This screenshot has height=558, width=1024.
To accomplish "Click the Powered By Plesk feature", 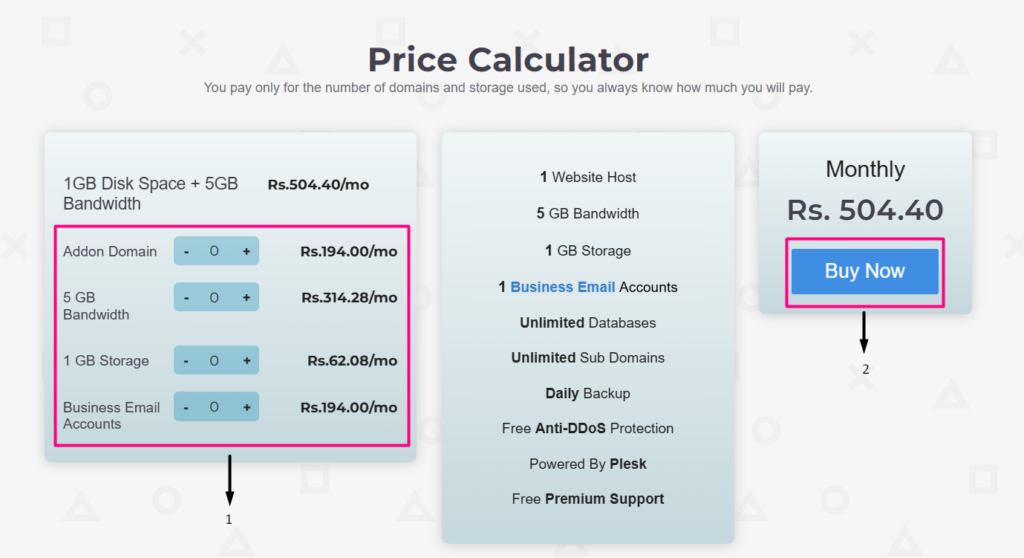I will click(588, 464).
